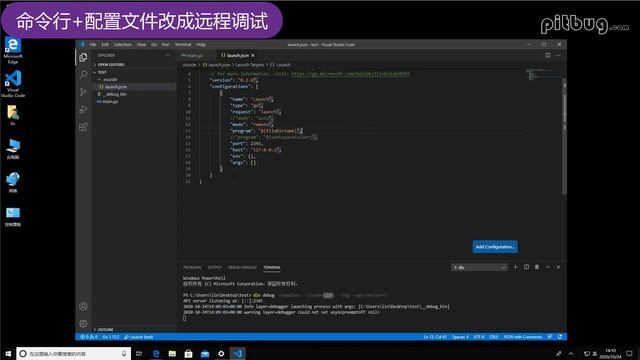Click the Windows taskbar search box
The width and height of the screenshot is (640, 360).
[73, 353]
